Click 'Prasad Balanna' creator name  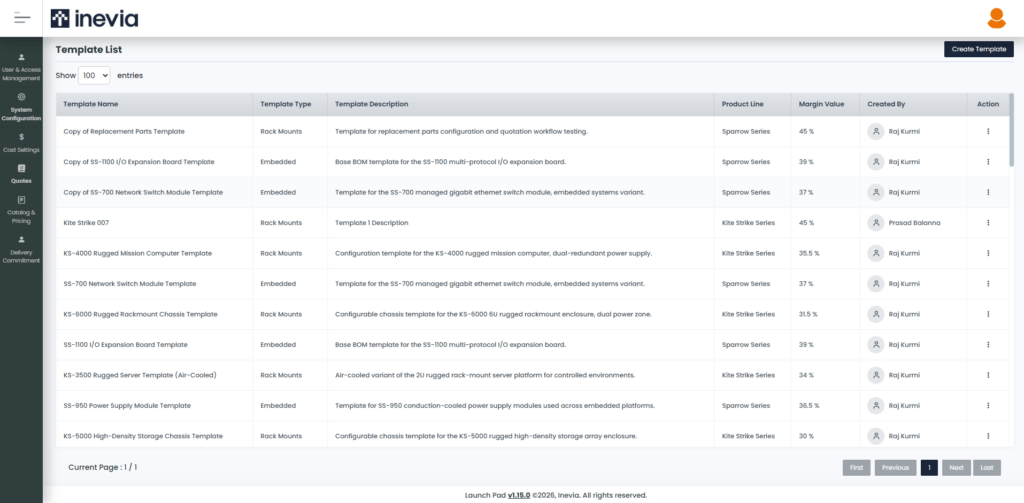tap(914, 223)
